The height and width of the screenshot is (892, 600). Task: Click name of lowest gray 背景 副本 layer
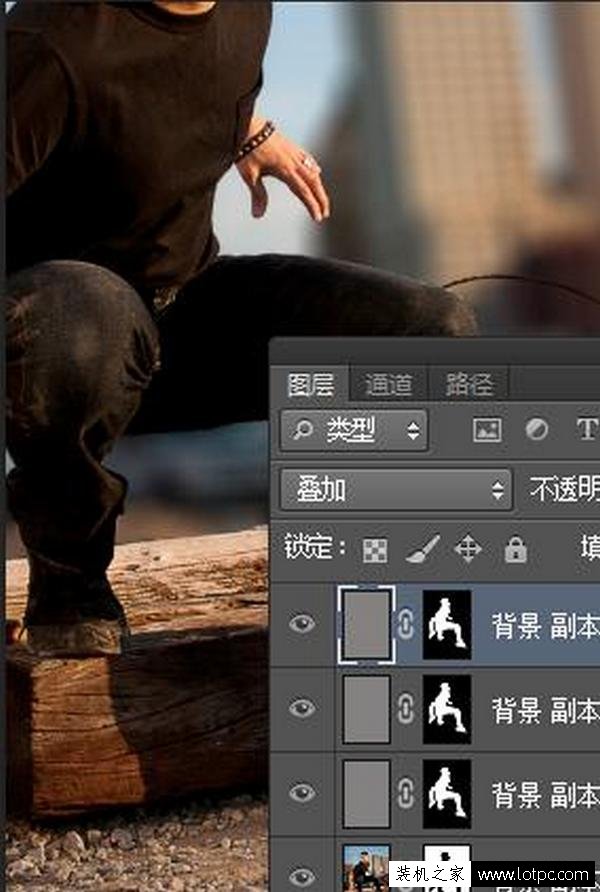545,795
